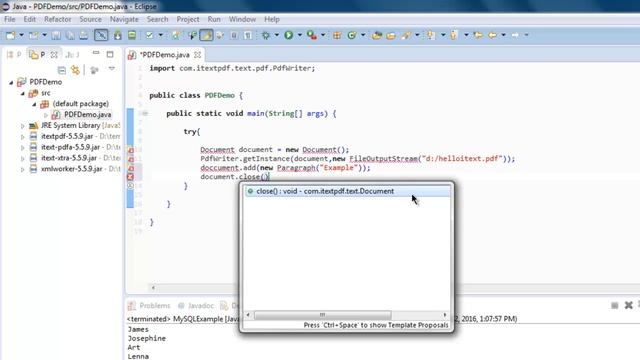The image size is (640, 360).
Task: Select close() : void proposal in autocomplete
Action: [x=347, y=191]
